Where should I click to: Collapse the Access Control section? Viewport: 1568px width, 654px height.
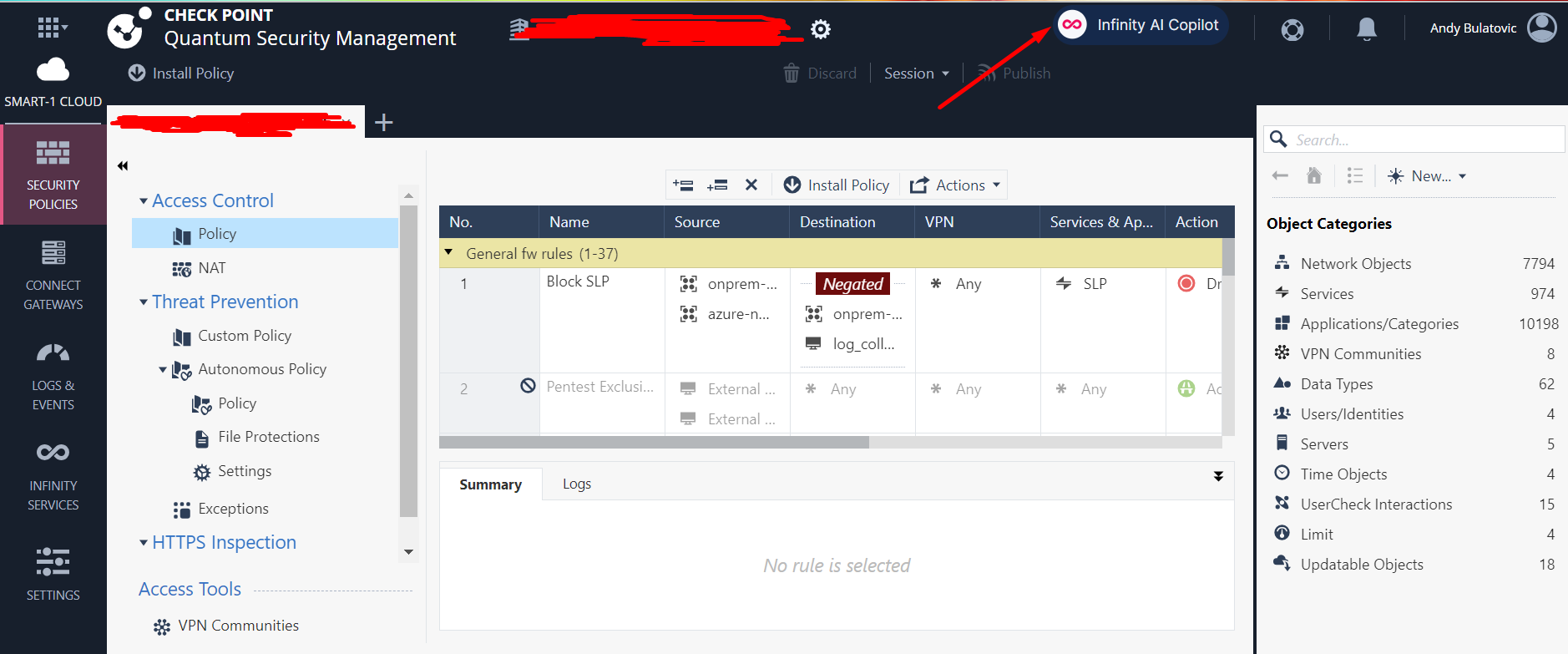tap(144, 201)
